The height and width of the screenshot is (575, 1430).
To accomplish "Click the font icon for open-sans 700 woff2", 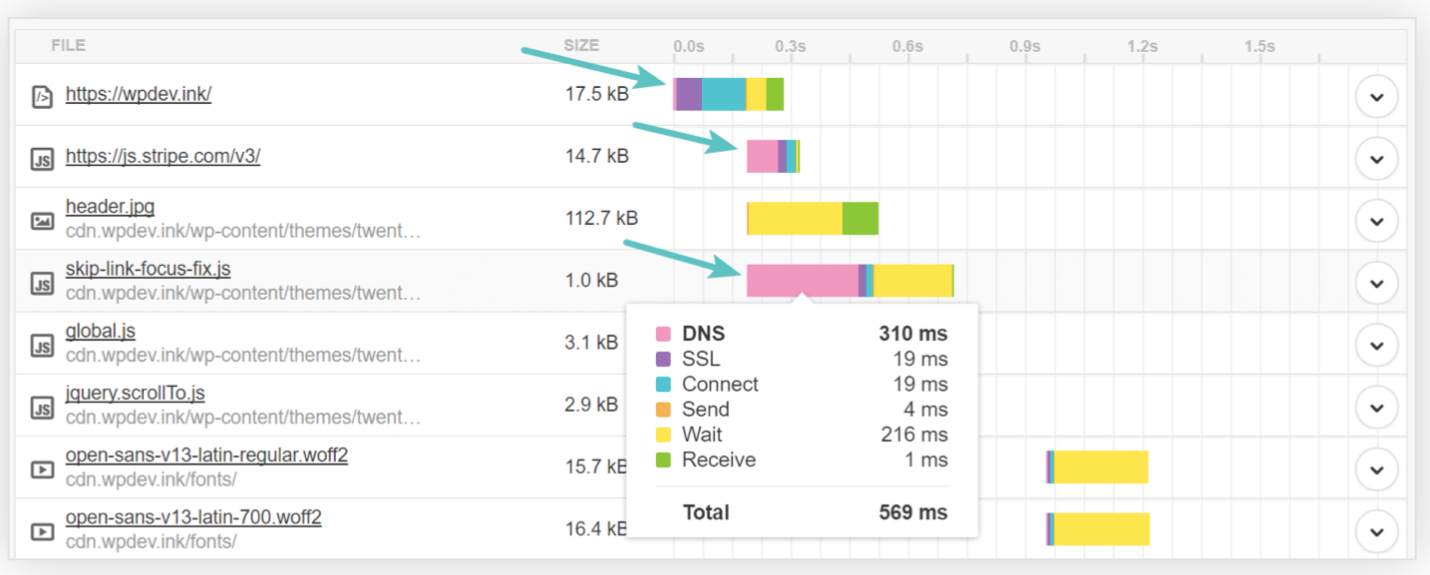I will point(41,531).
